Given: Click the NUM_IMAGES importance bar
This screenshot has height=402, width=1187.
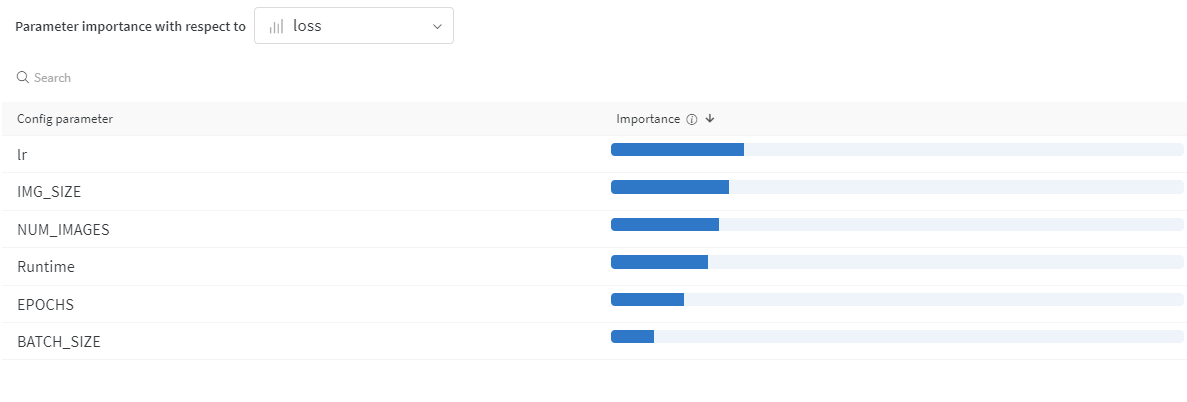Looking at the screenshot, I should tap(665, 224).
